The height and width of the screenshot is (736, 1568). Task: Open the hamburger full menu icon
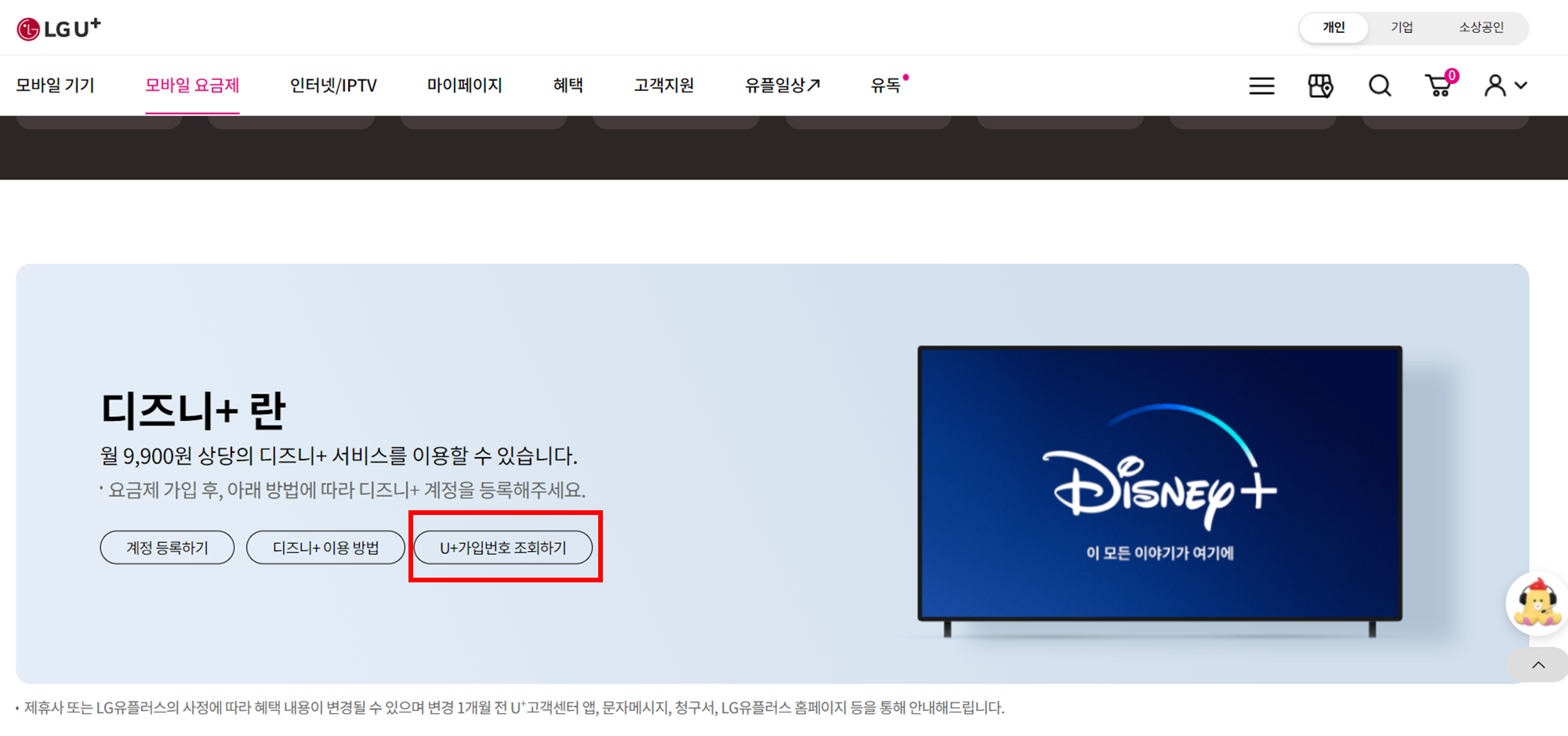(1261, 85)
